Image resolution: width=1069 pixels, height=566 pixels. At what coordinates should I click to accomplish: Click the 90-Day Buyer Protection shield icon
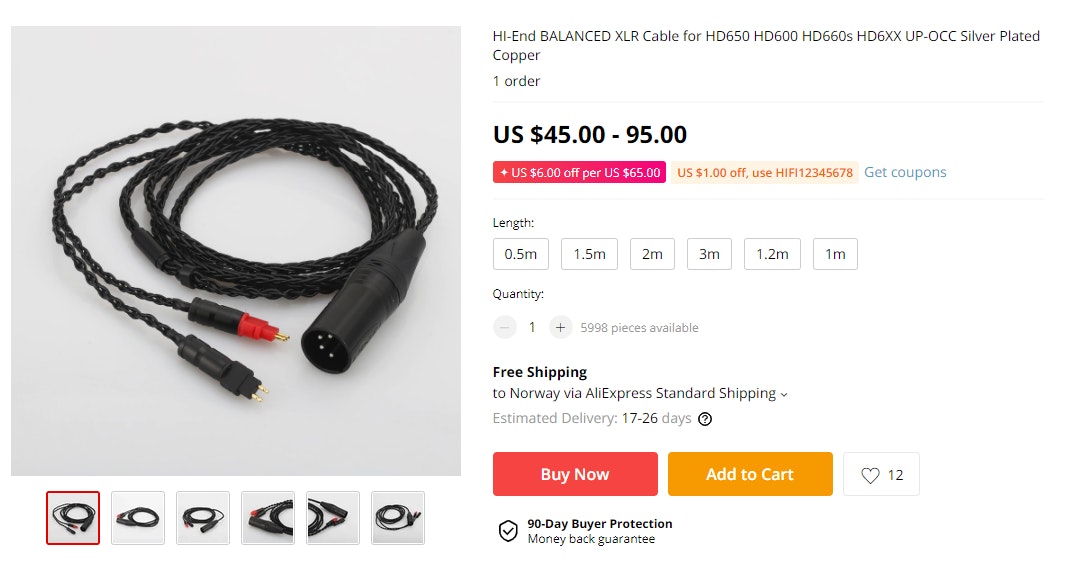(x=508, y=531)
